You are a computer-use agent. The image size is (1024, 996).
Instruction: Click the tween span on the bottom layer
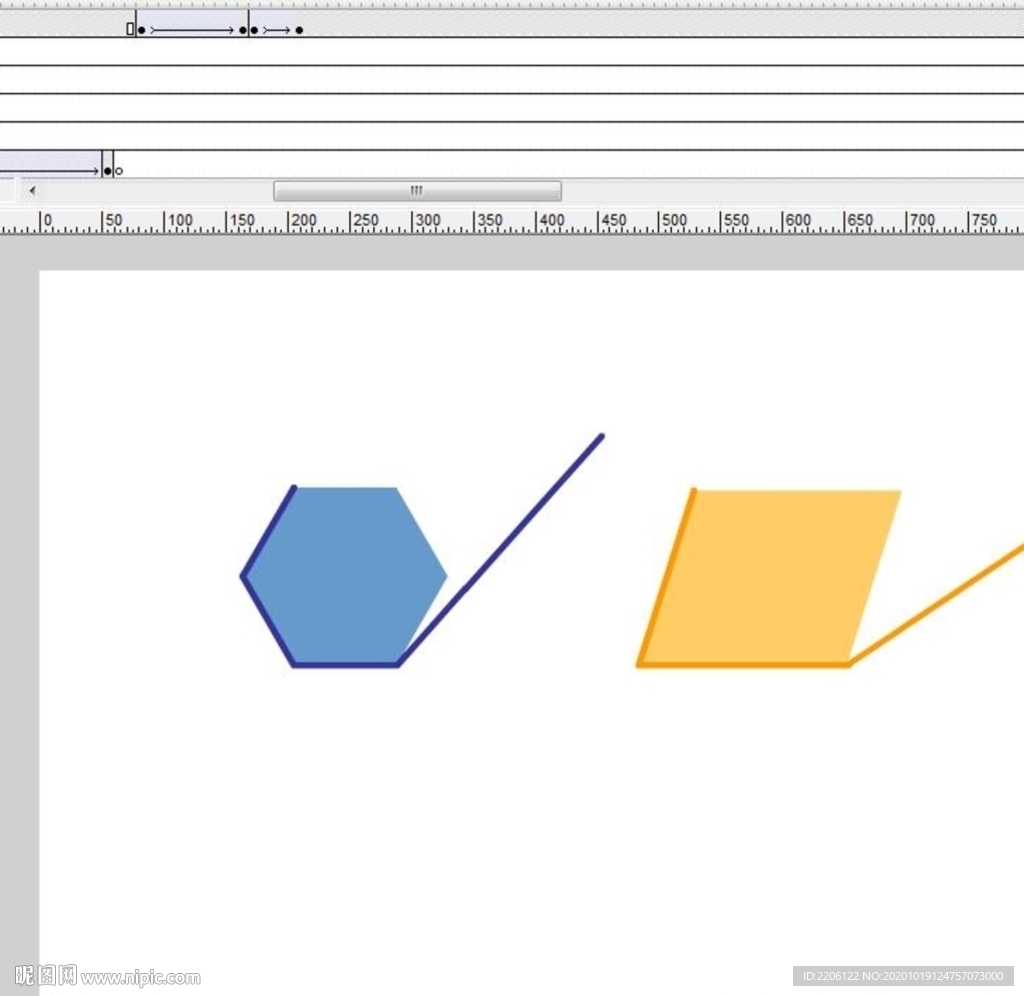(49, 164)
